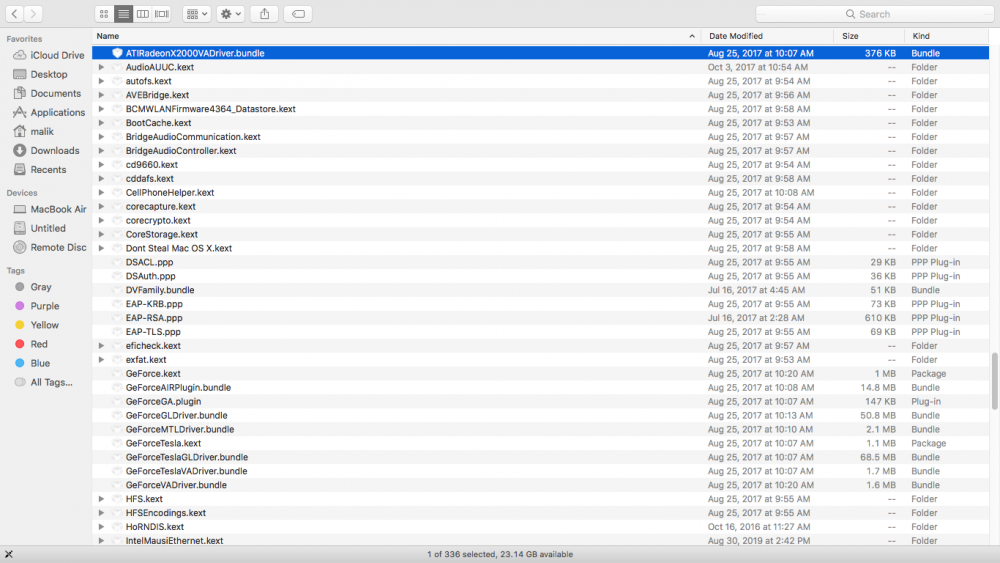The width and height of the screenshot is (1000, 563).
Task: Open Applications from the sidebar
Action: (x=57, y=113)
